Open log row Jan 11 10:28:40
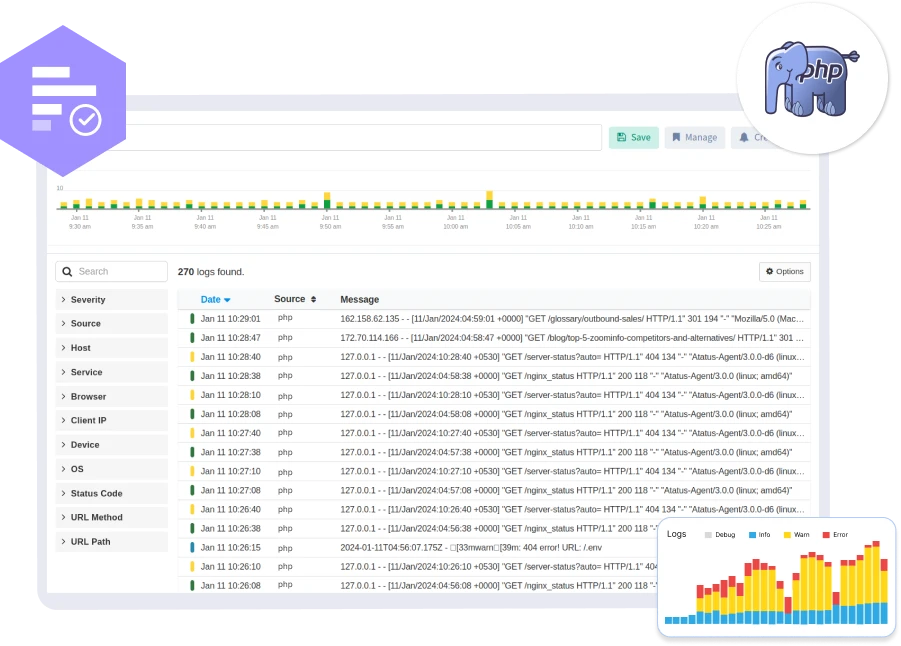The height and width of the screenshot is (646, 901). click(494, 357)
